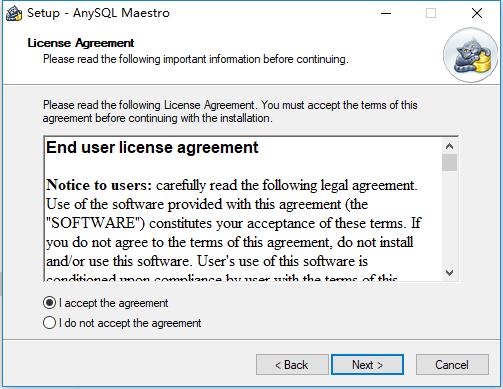Select the license scrollbar thumb
503x389 pixels.
pyautogui.click(x=449, y=162)
